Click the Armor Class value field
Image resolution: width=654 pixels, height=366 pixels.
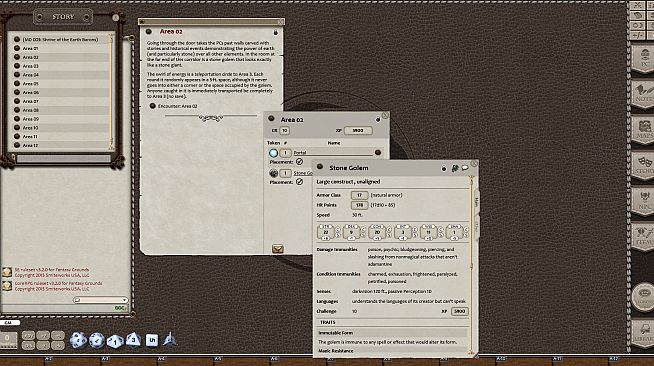coord(359,195)
